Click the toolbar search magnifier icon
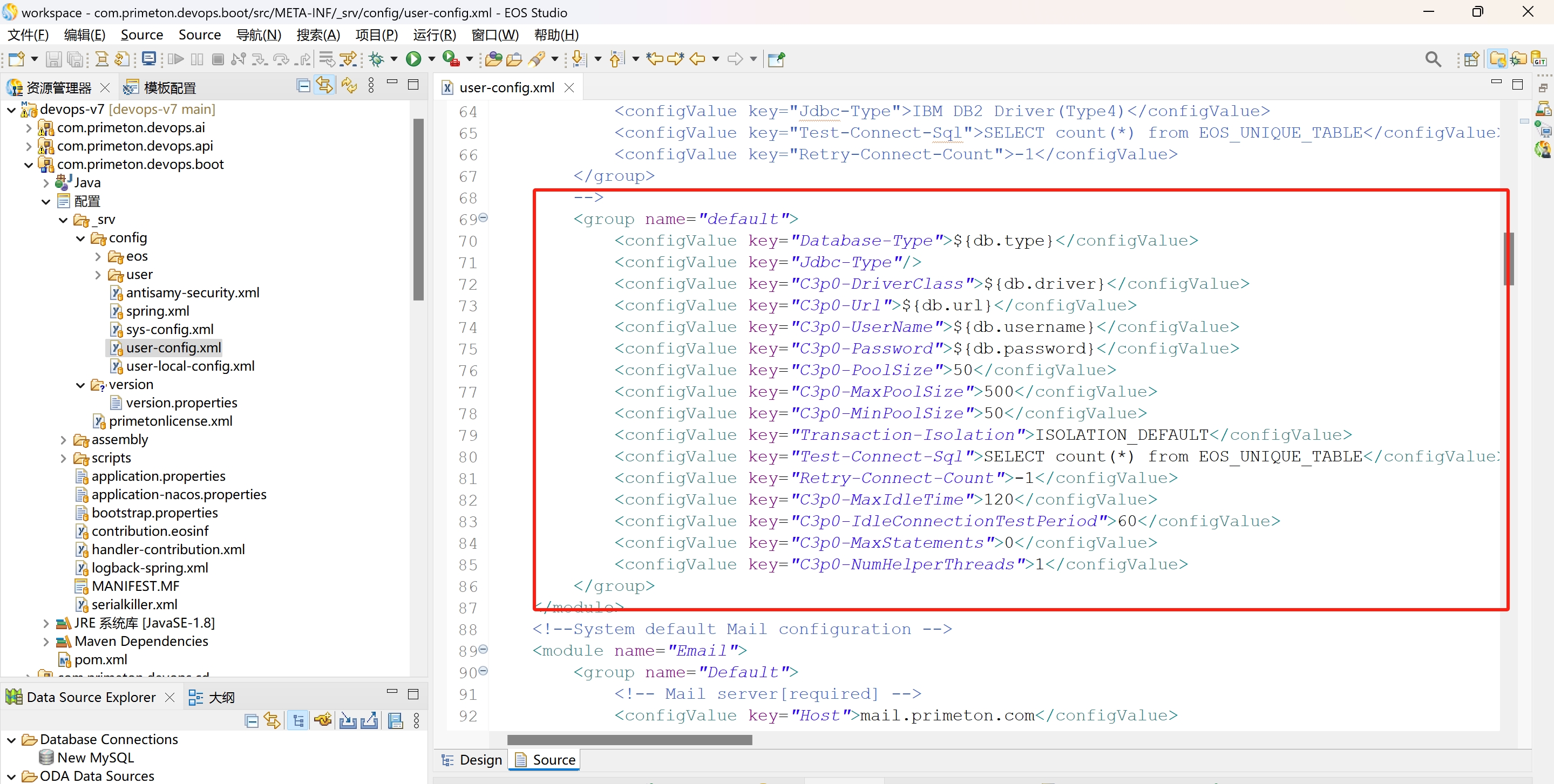Viewport: 1554px width, 784px height. pos(1432,59)
